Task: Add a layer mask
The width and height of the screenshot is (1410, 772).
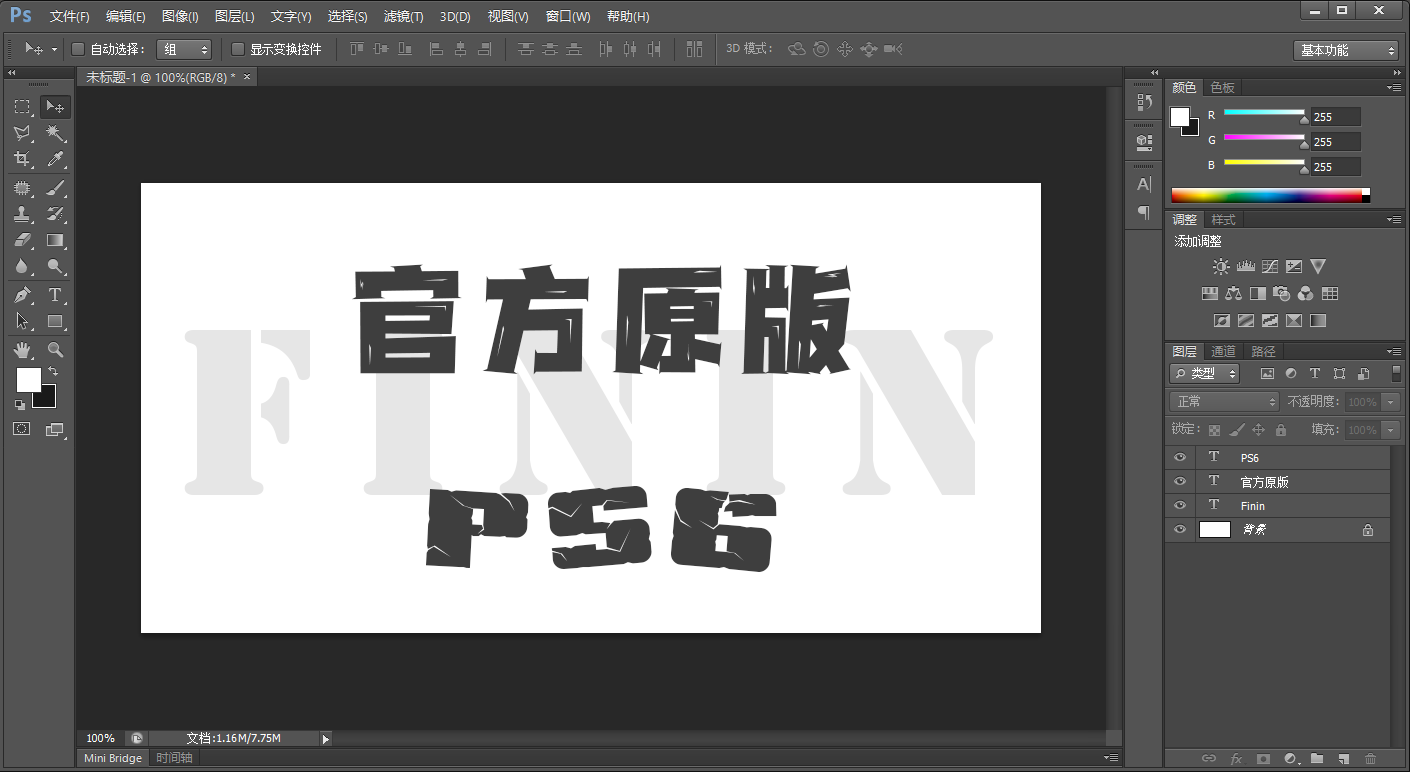Action: pos(1263,759)
